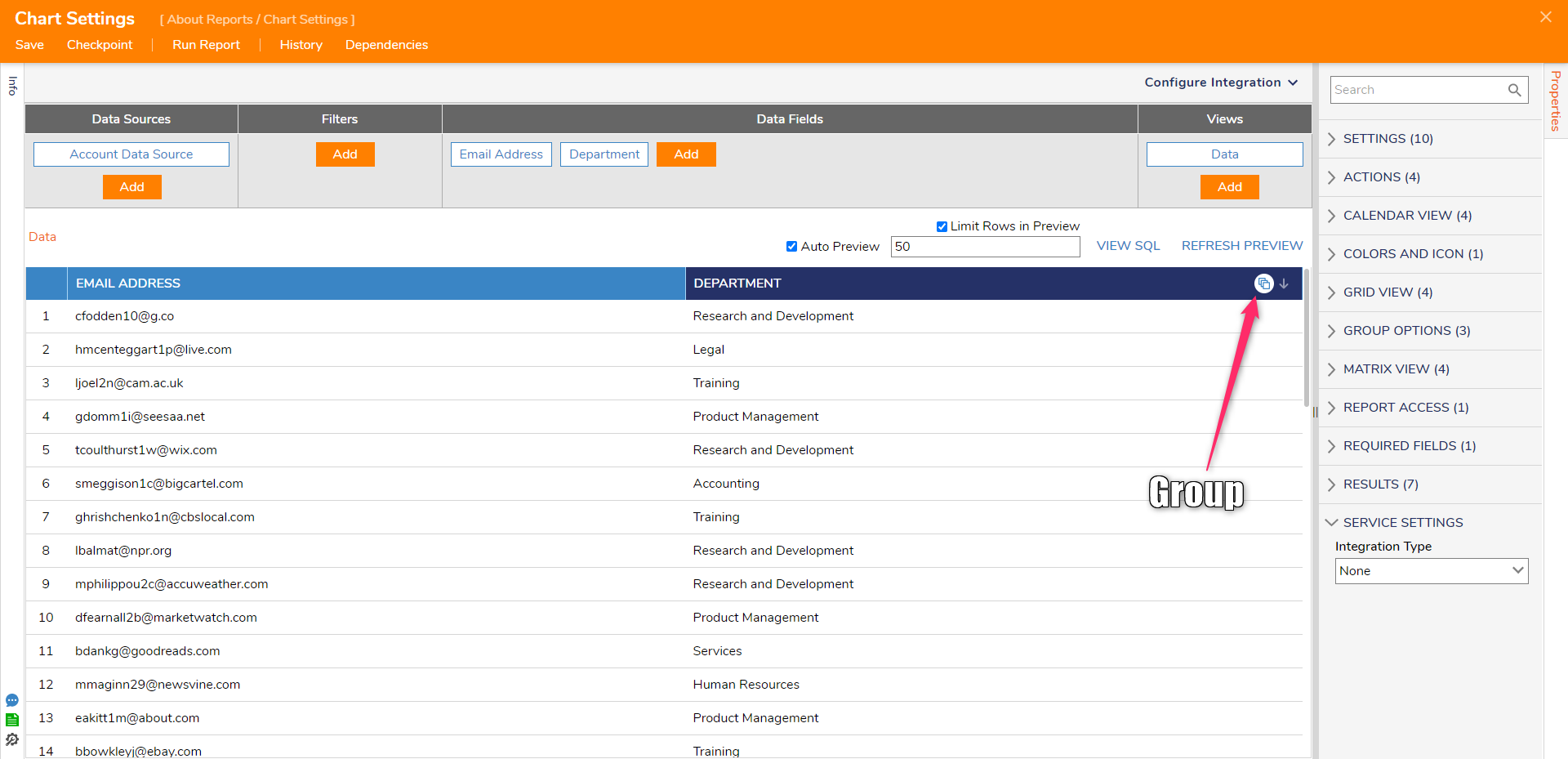
Task: Expand the MATRIX VIEW (4) section
Action: [x=1430, y=369]
